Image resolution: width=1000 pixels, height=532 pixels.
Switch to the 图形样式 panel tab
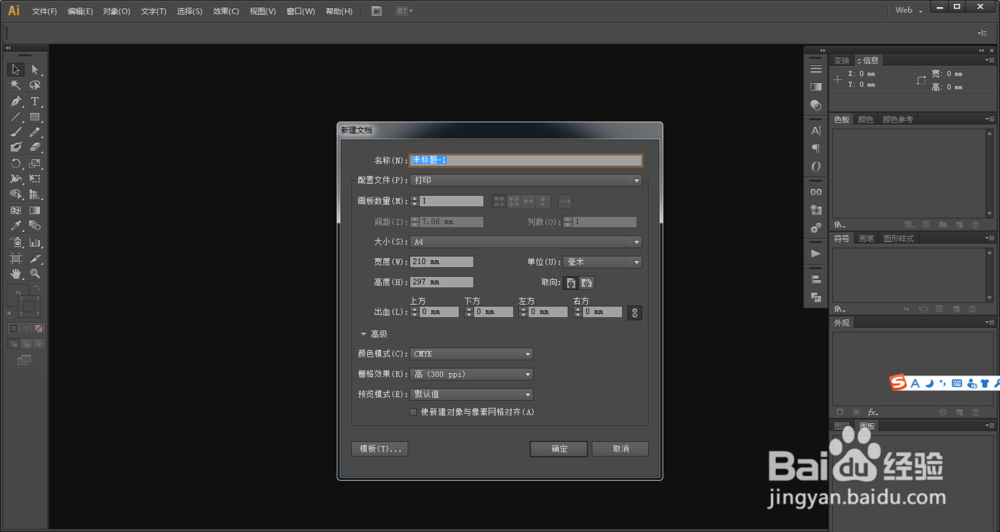click(899, 239)
